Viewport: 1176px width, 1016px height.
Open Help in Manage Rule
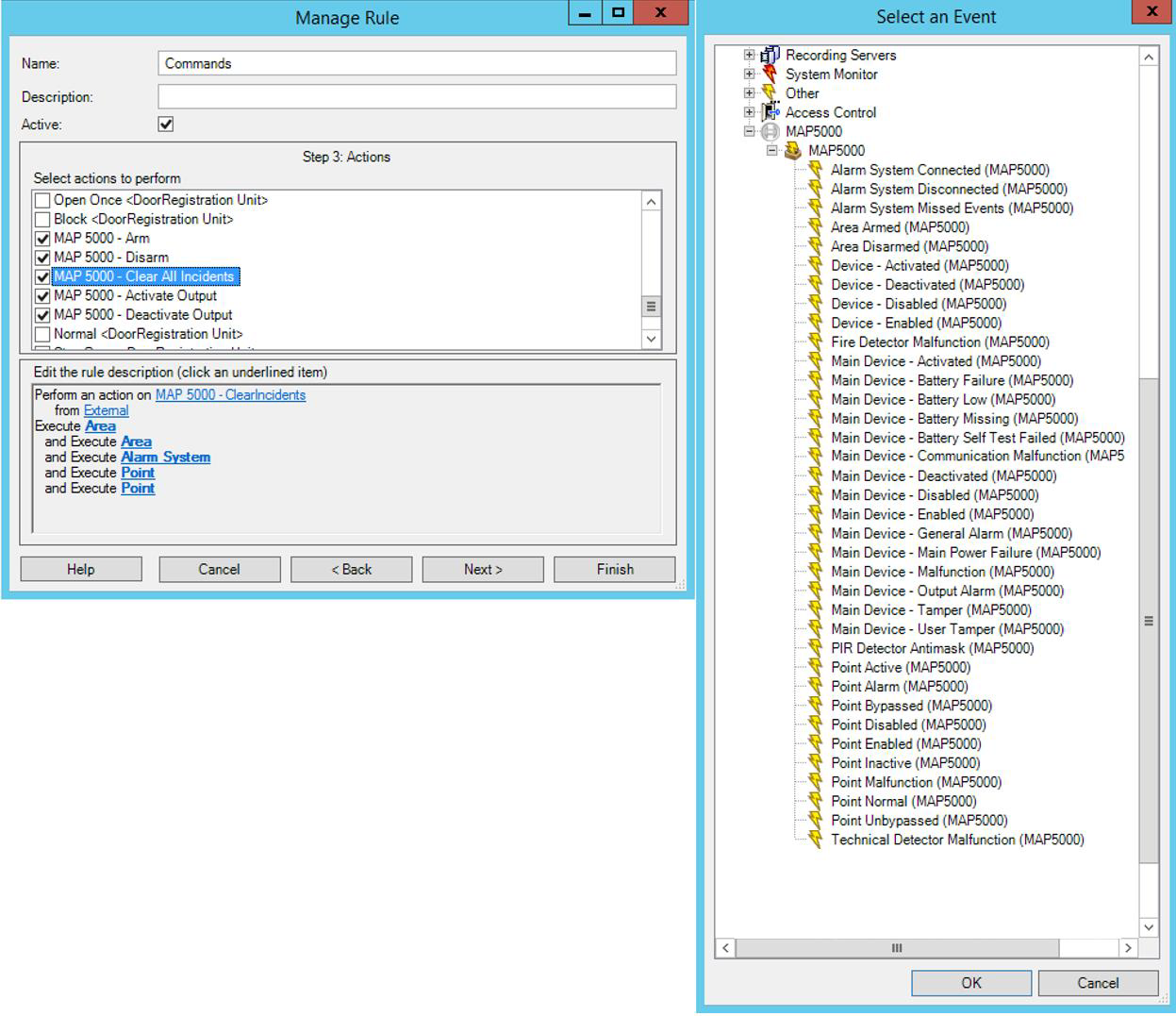(x=81, y=569)
